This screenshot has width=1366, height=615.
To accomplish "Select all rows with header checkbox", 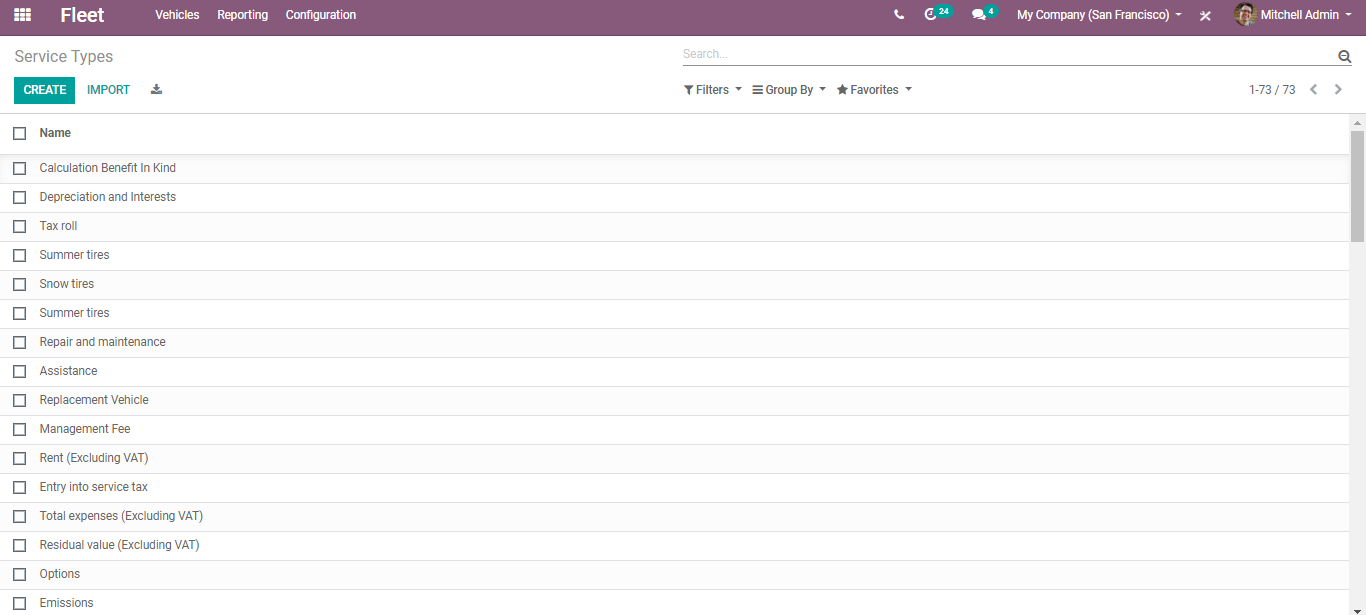I will 19,133.
